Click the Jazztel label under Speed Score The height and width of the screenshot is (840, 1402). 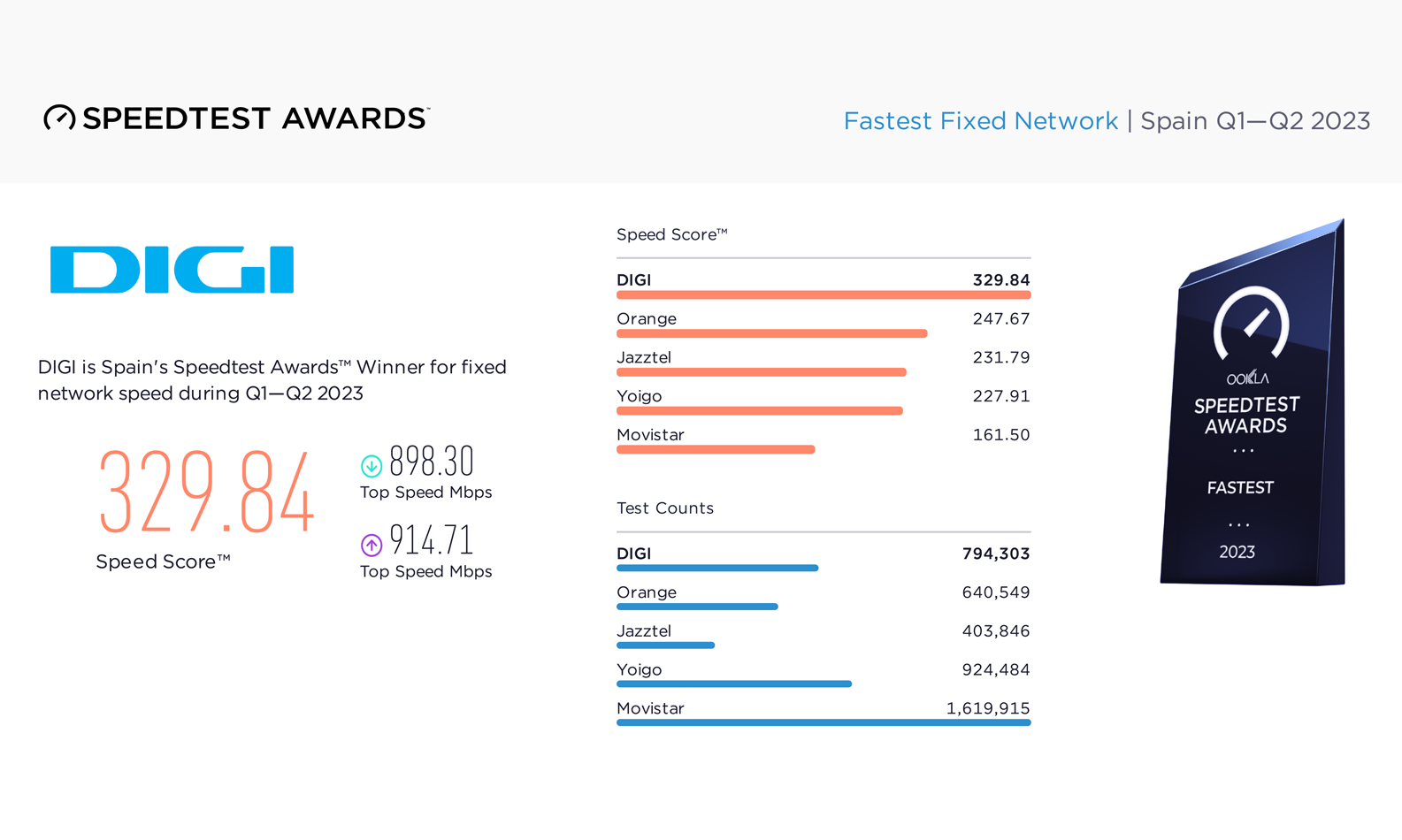click(644, 357)
